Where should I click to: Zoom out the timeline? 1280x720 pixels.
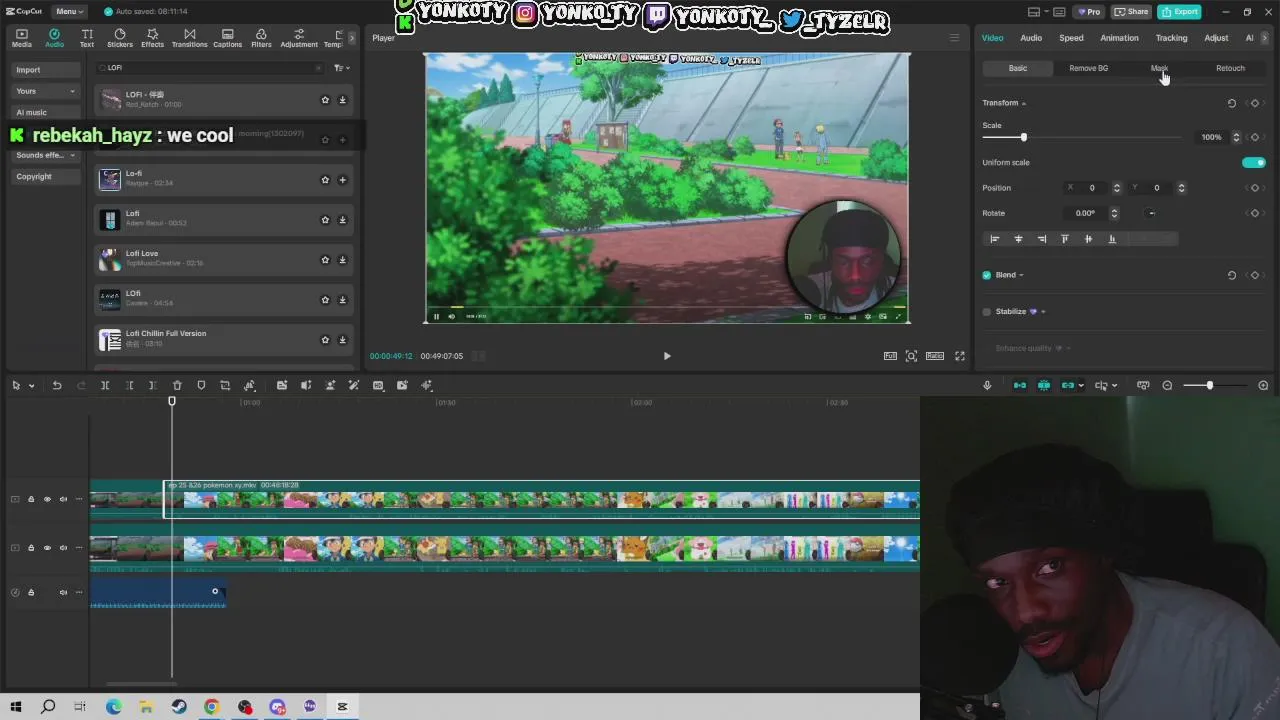coord(1167,385)
